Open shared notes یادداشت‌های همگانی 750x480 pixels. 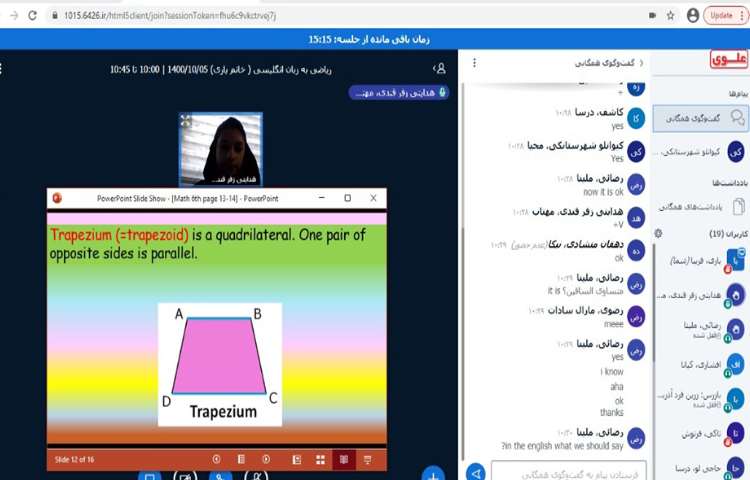coord(701,207)
